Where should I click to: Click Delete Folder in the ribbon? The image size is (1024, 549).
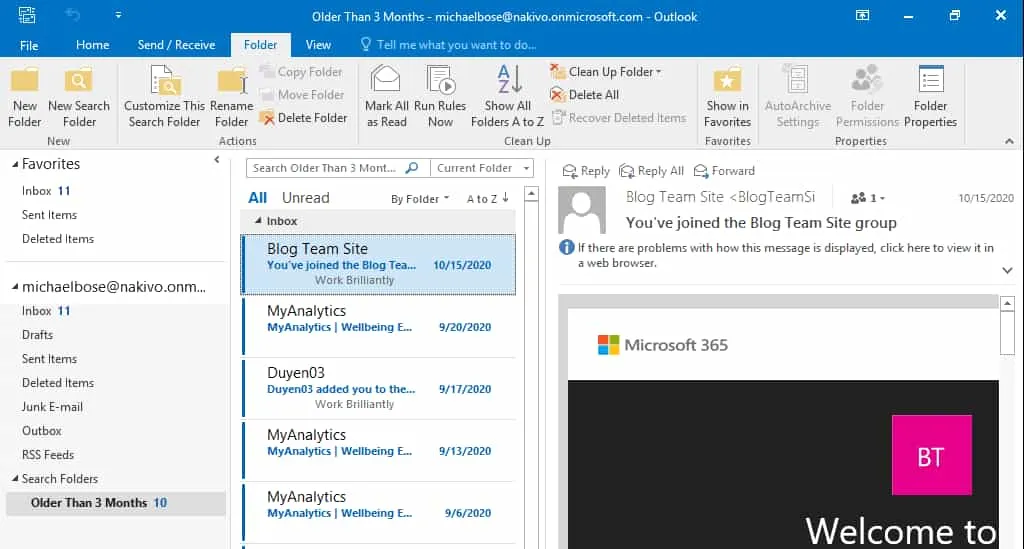point(304,118)
